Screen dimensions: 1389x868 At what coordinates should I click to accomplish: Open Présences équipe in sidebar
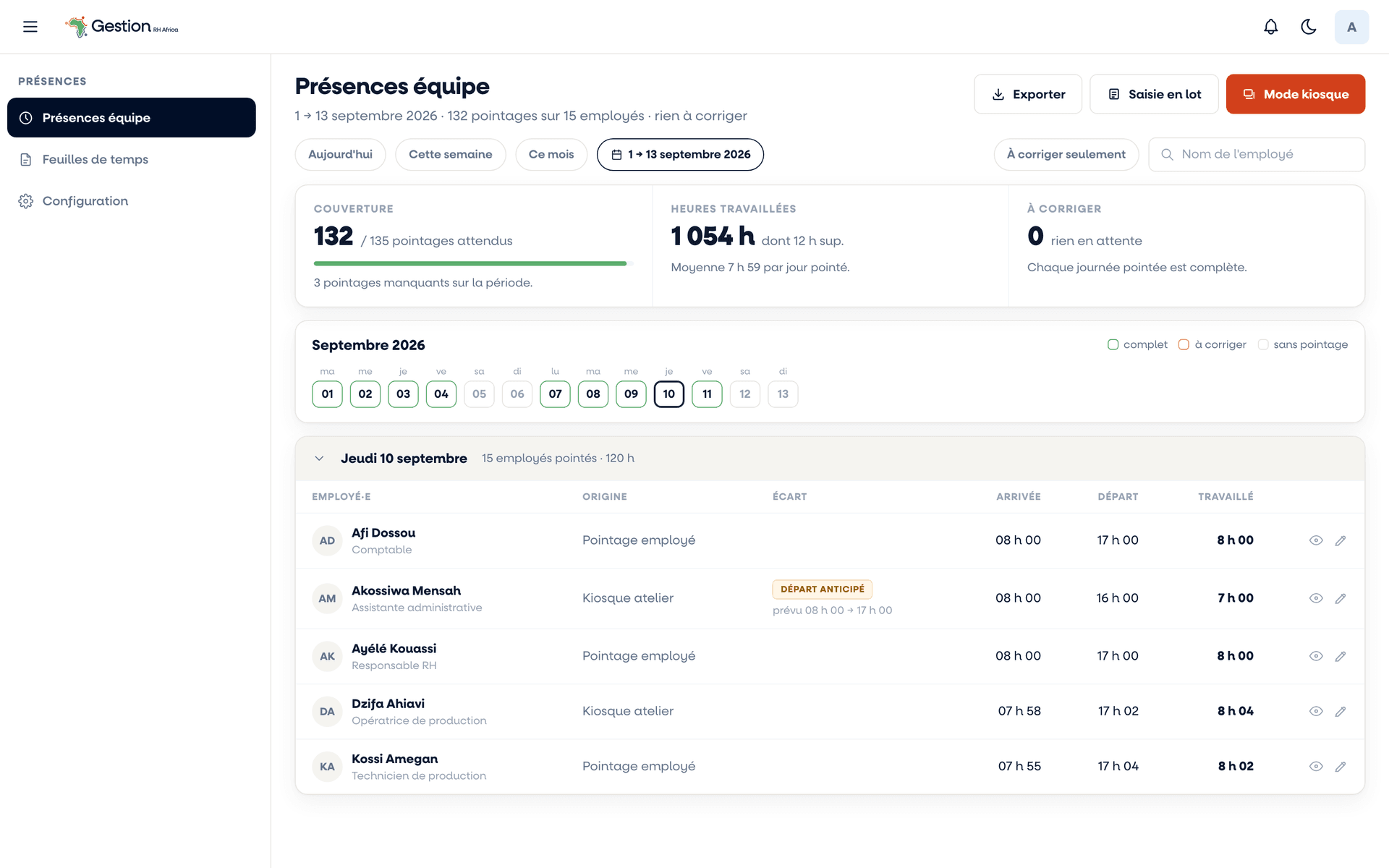132,117
